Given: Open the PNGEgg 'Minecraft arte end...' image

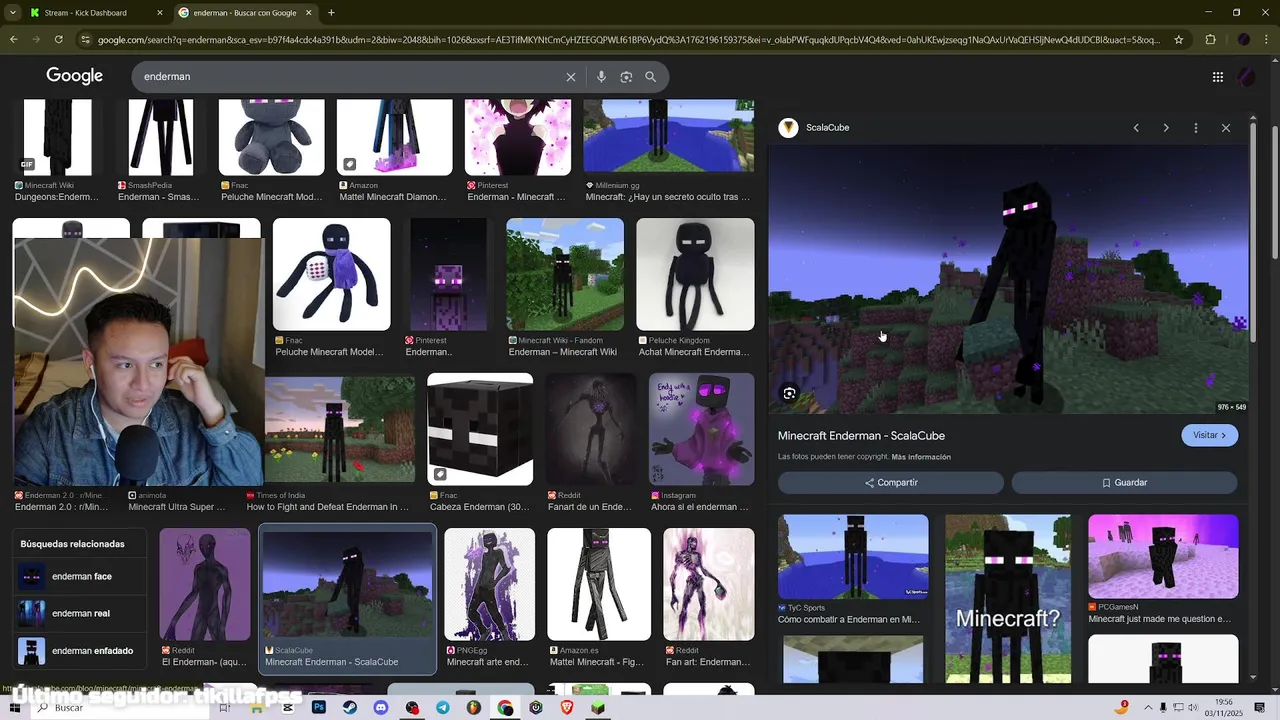Looking at the screenshot, I should click(489, 585).
